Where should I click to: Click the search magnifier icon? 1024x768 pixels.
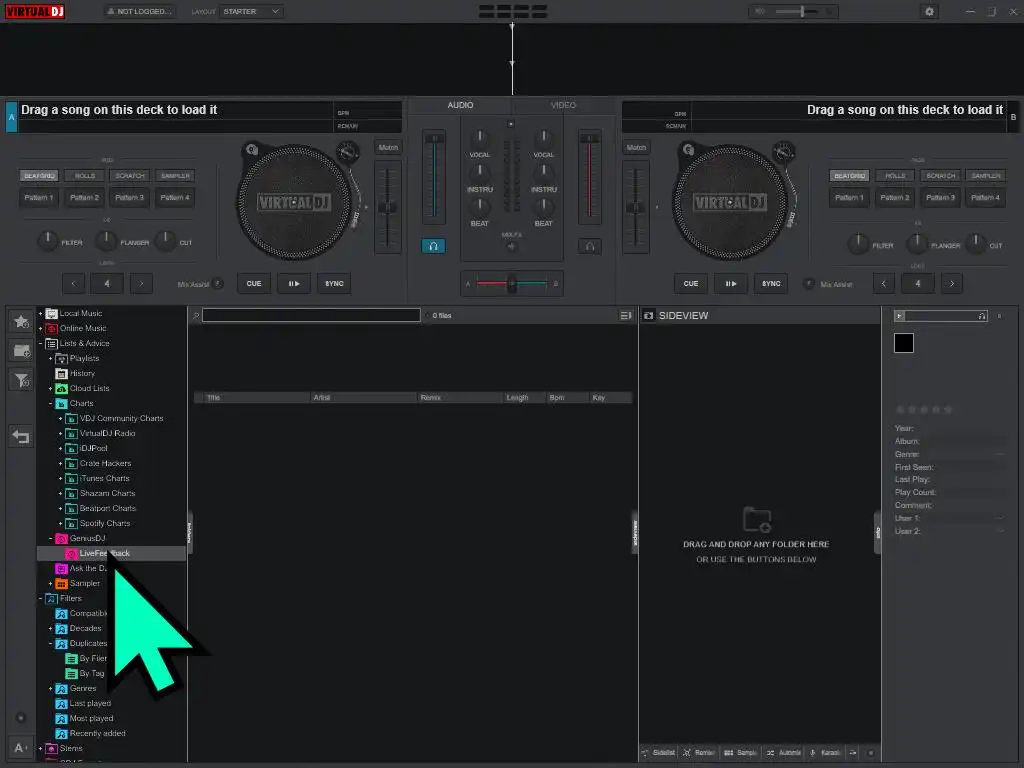(x=195, y=316)
